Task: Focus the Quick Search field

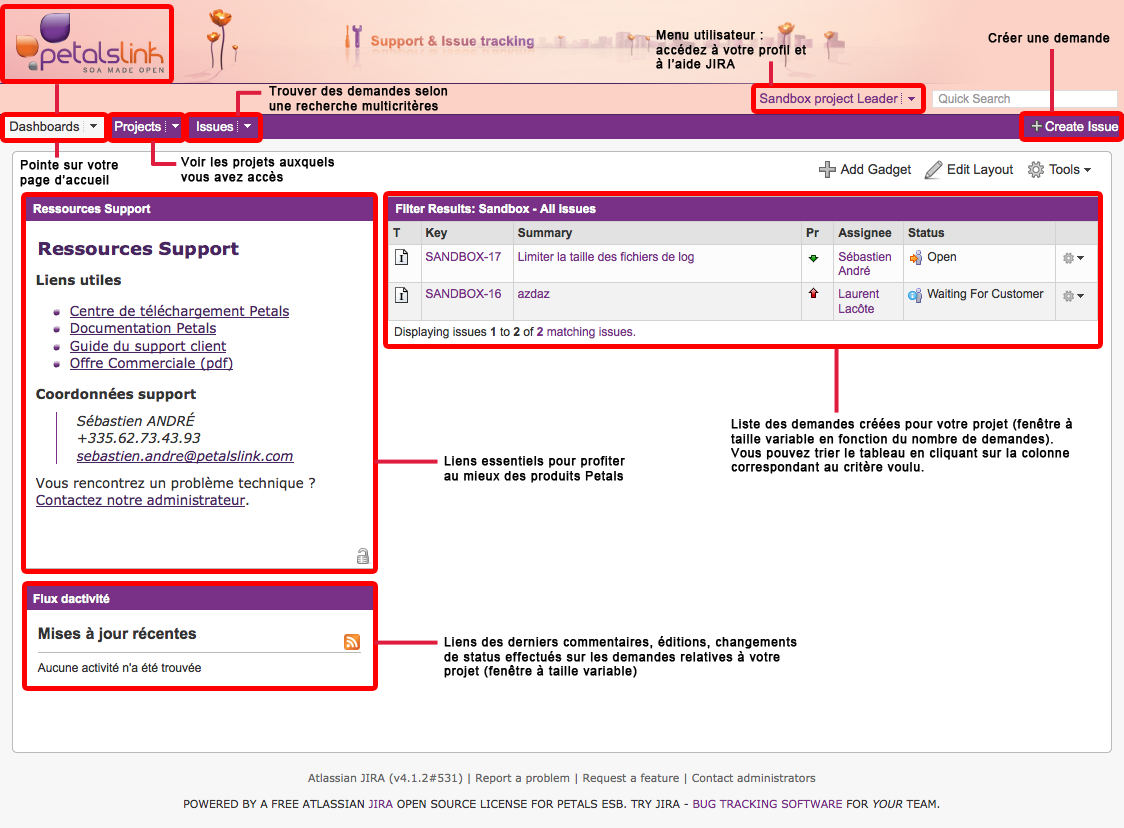Action: [x=1024, y=99]
